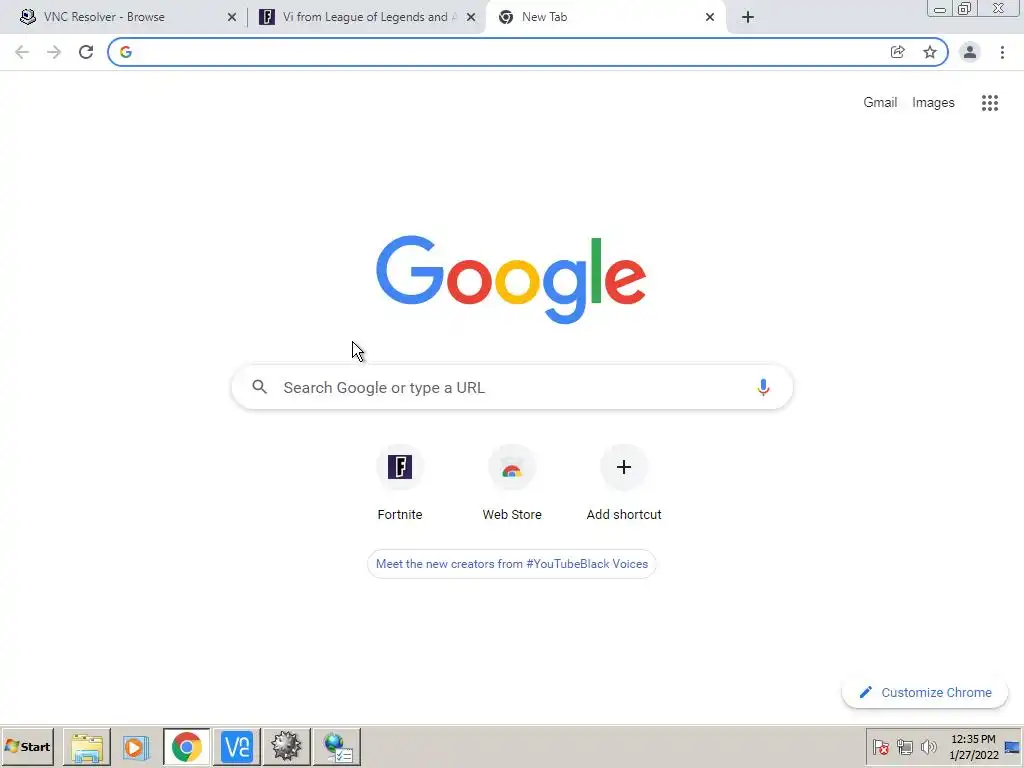Switch to the Vi from League of Legends tab

coord(367,17)
